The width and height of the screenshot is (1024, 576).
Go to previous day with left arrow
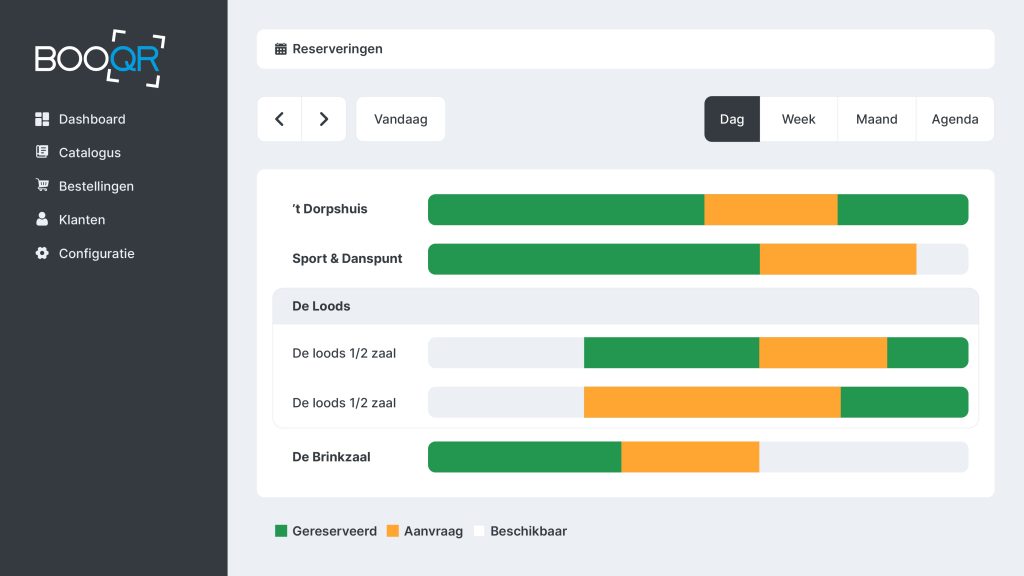coord(279,119)
